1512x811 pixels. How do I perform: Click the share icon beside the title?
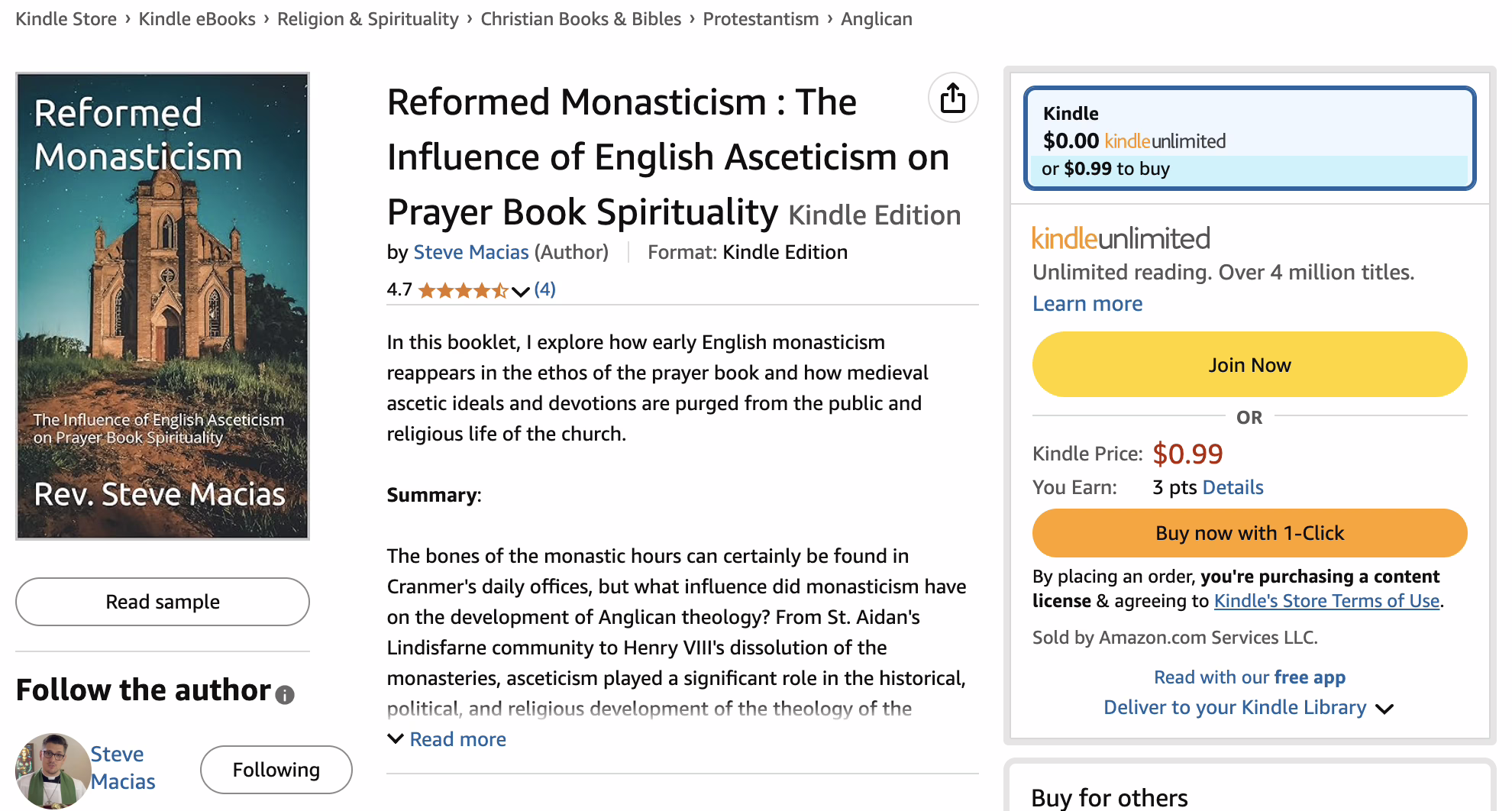pos(952,98)
